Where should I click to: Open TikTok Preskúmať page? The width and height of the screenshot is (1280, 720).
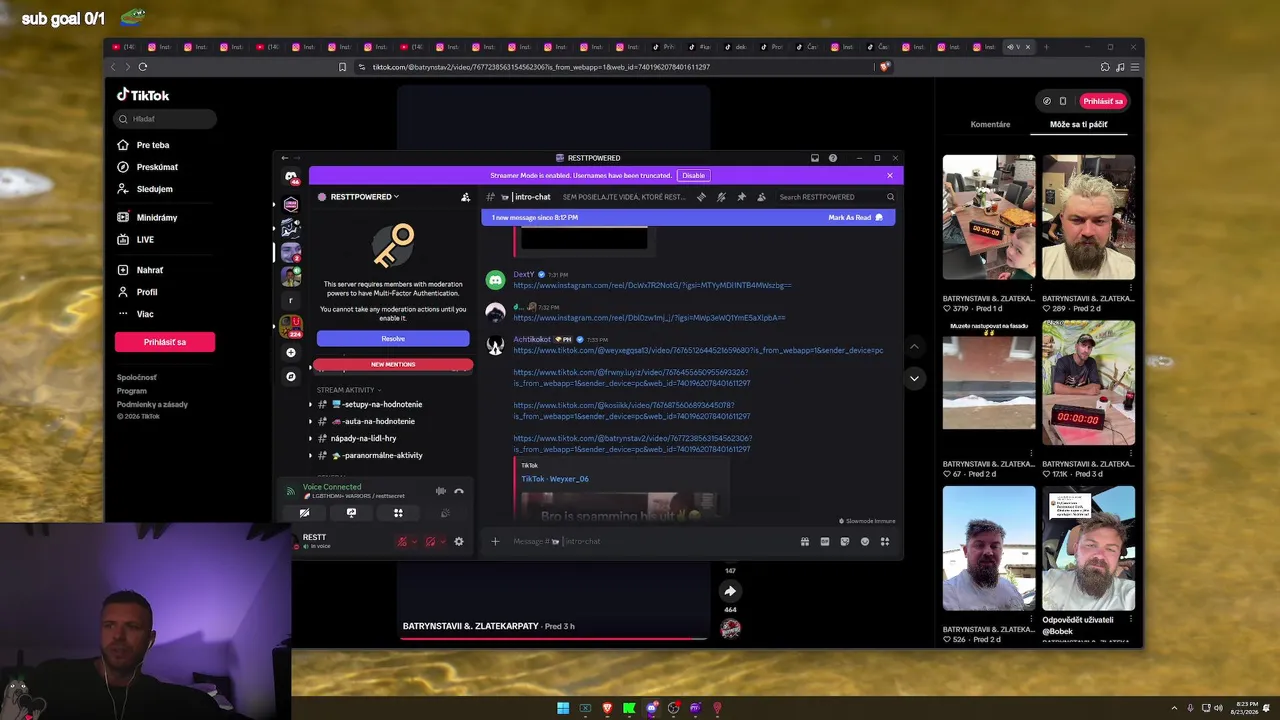point(157,167)
